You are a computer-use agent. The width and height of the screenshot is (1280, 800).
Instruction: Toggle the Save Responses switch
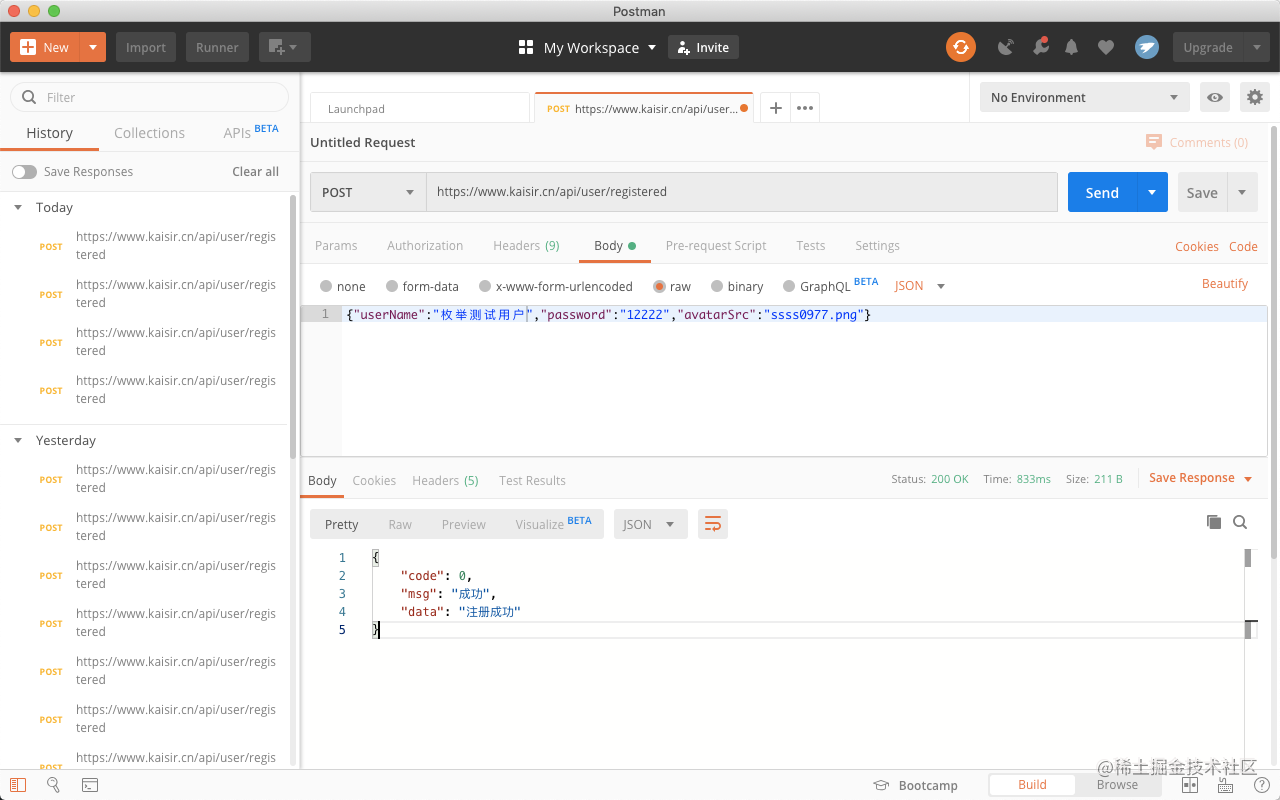pos(24,172)
